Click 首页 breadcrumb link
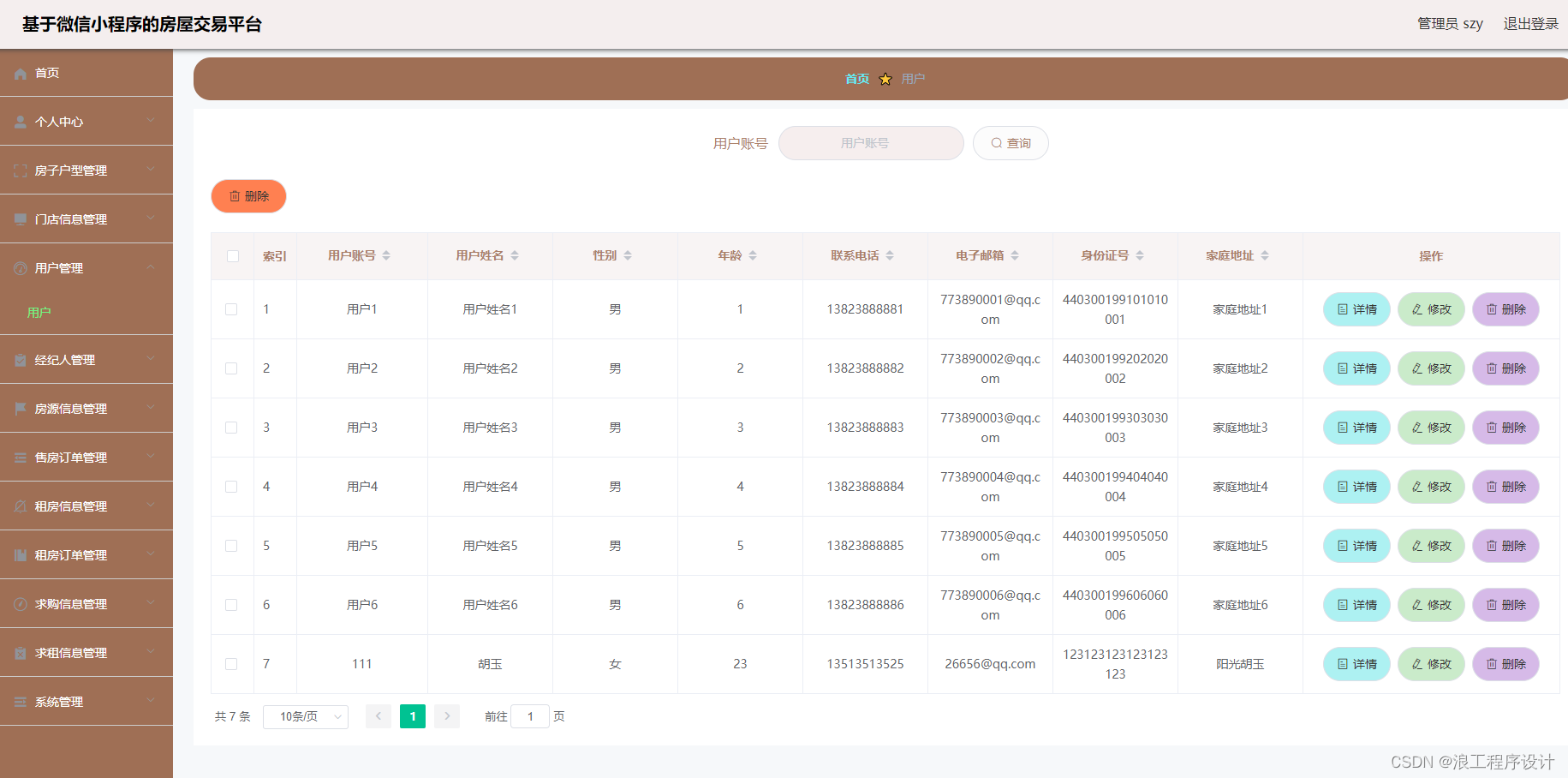Screen dimensions: 1568x778 coord(857,79)
